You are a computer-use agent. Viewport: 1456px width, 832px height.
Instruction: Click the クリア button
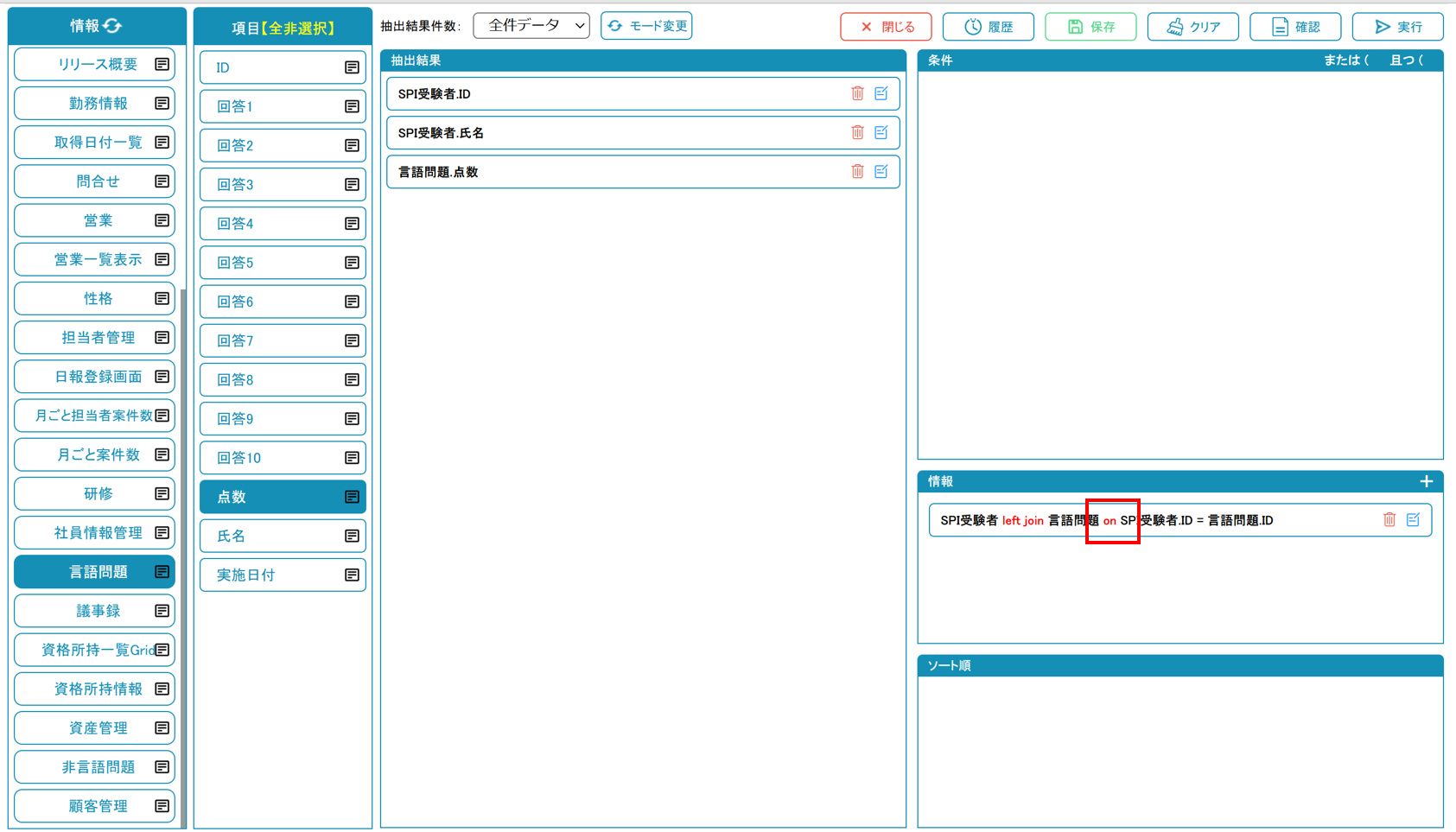coord(1193,27)
